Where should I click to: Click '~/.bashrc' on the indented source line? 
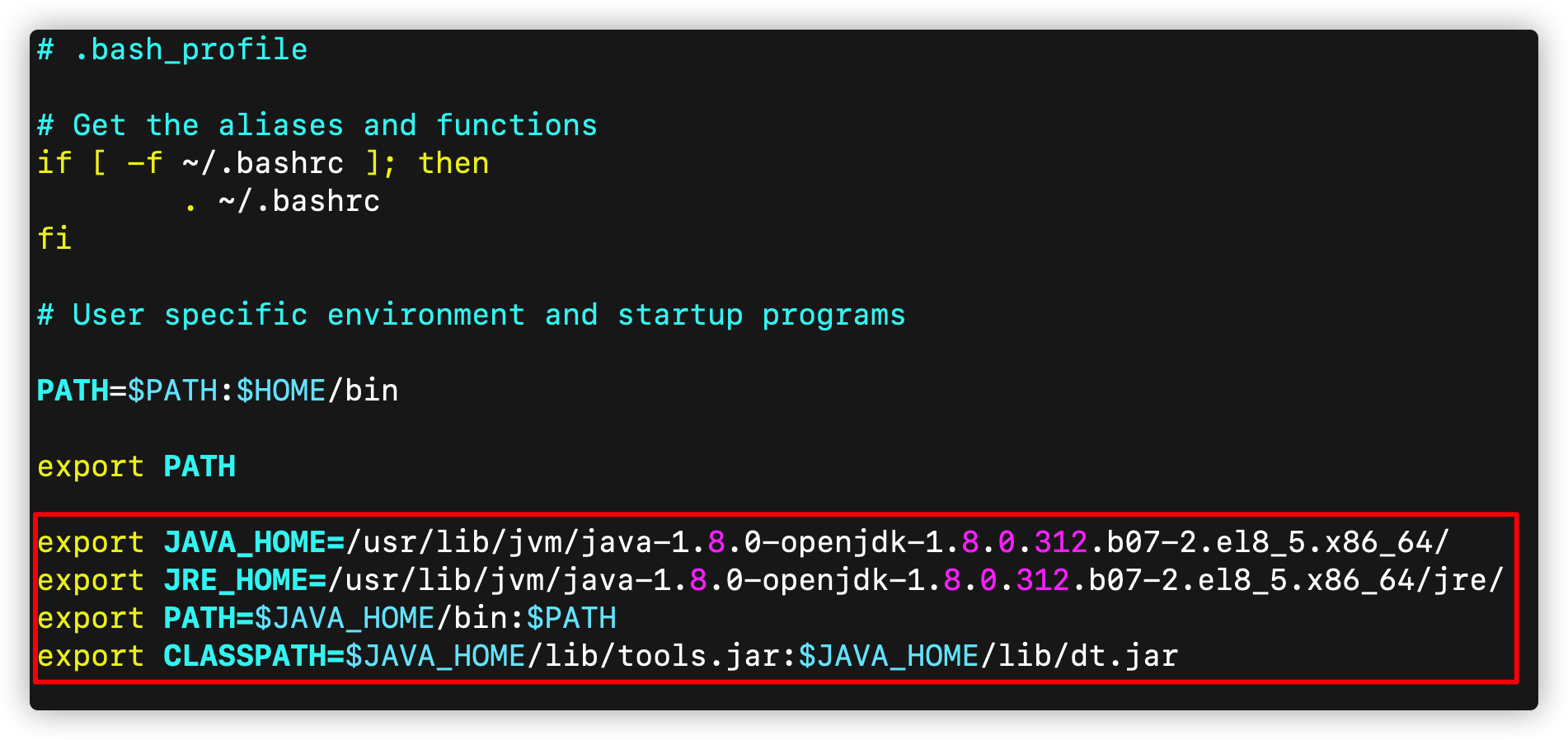point(298,201)
